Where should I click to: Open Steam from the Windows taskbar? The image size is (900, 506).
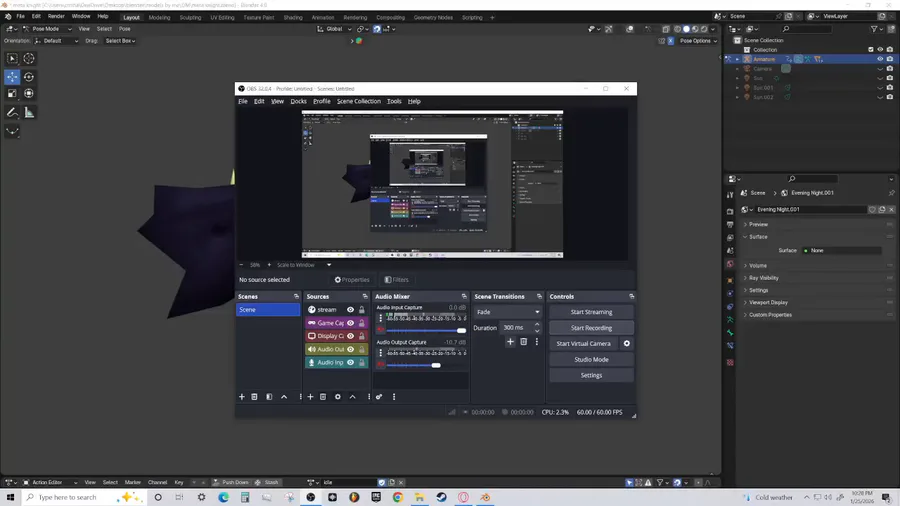pyautogui.click(x=441, y=497)
